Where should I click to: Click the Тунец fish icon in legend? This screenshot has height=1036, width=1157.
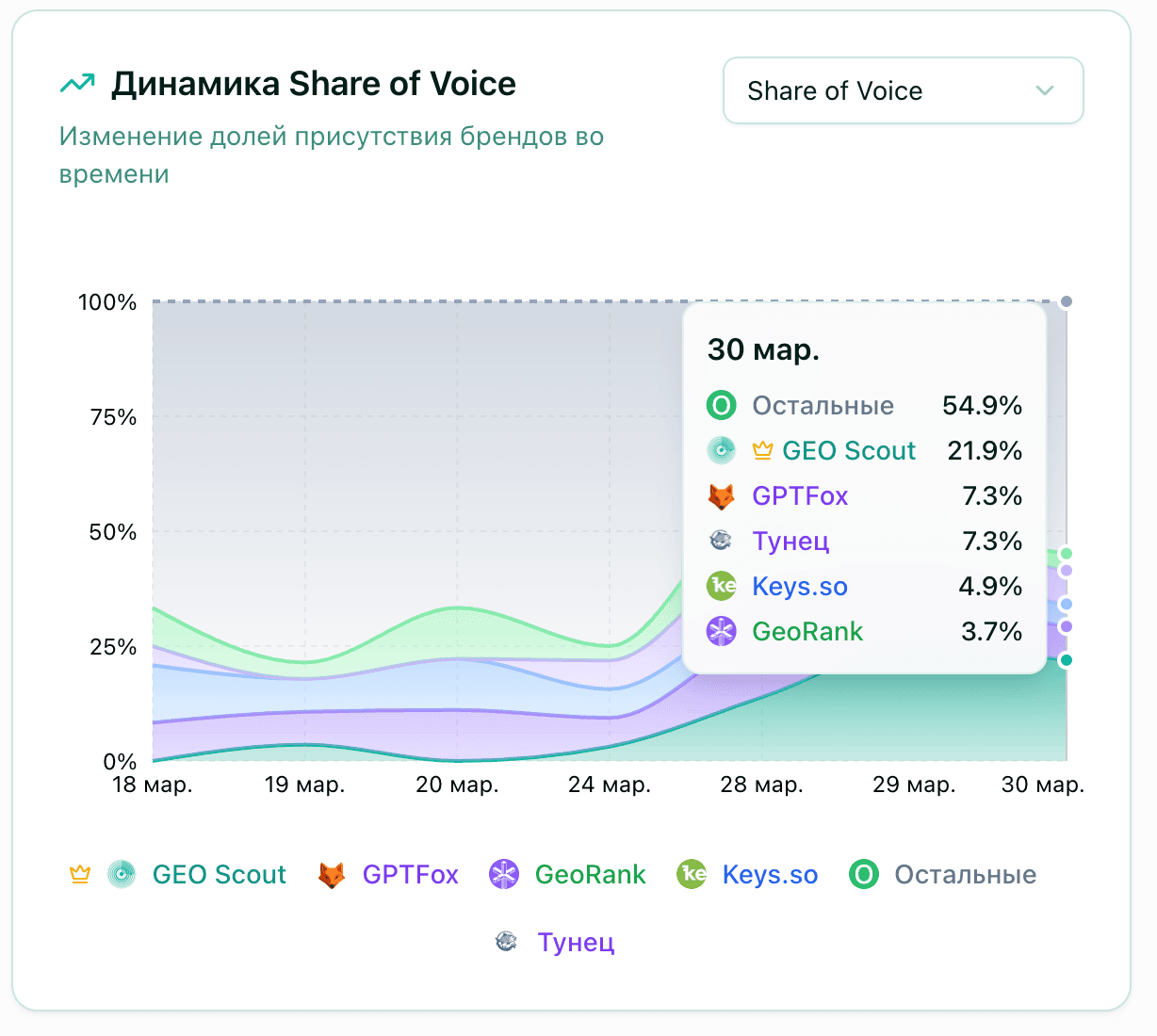coord(507,941)
